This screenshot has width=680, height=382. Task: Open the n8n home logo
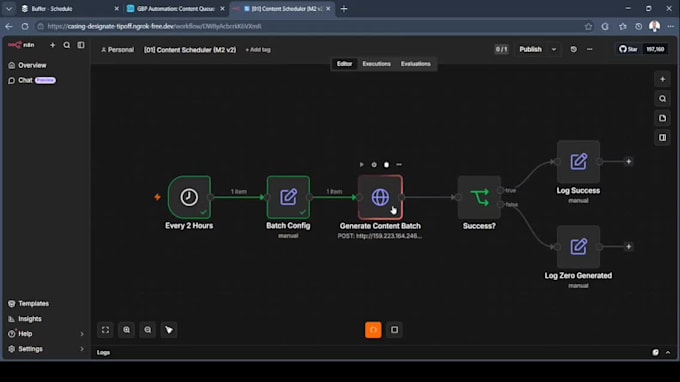[21, 45]
